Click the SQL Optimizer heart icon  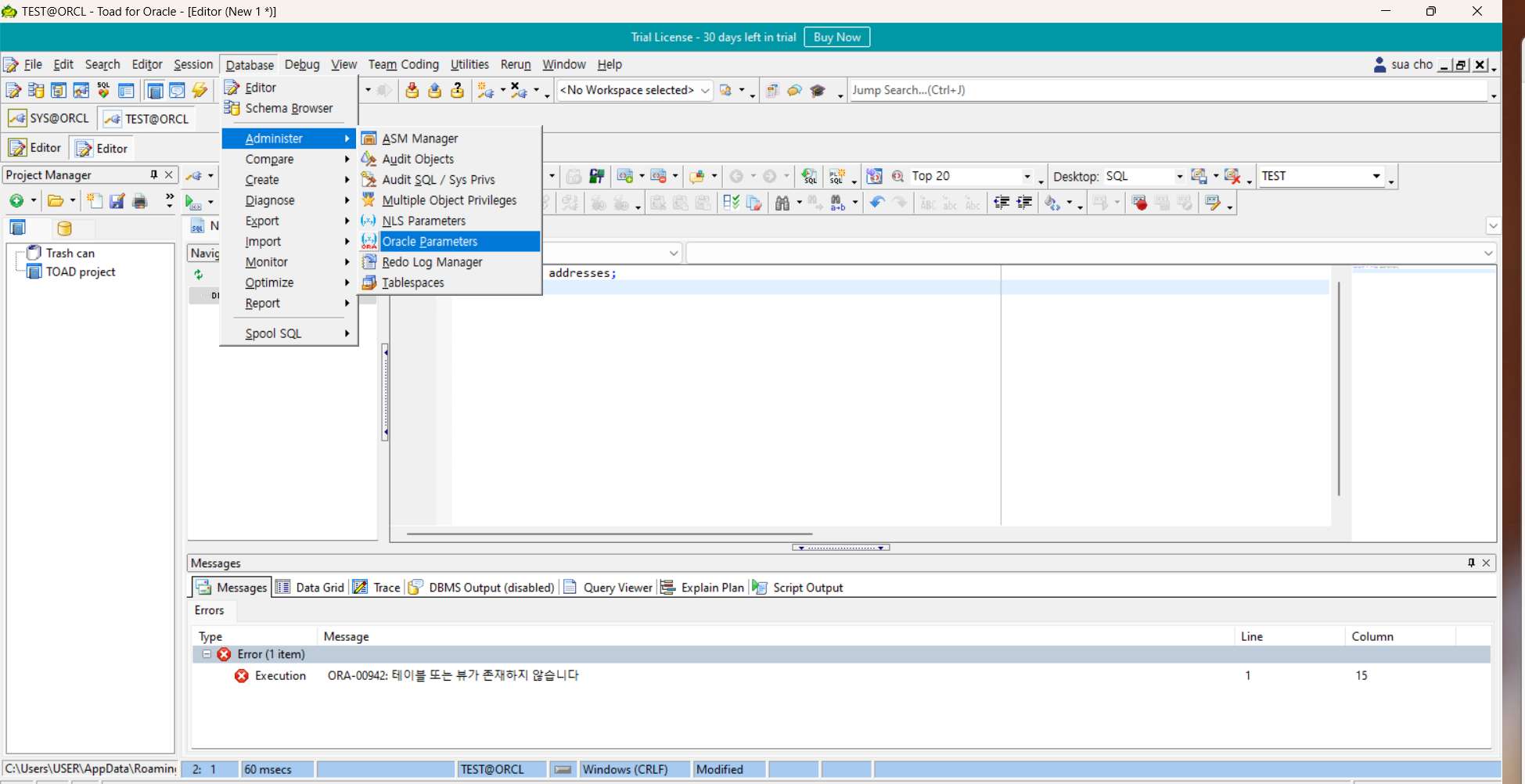[103, 91]
